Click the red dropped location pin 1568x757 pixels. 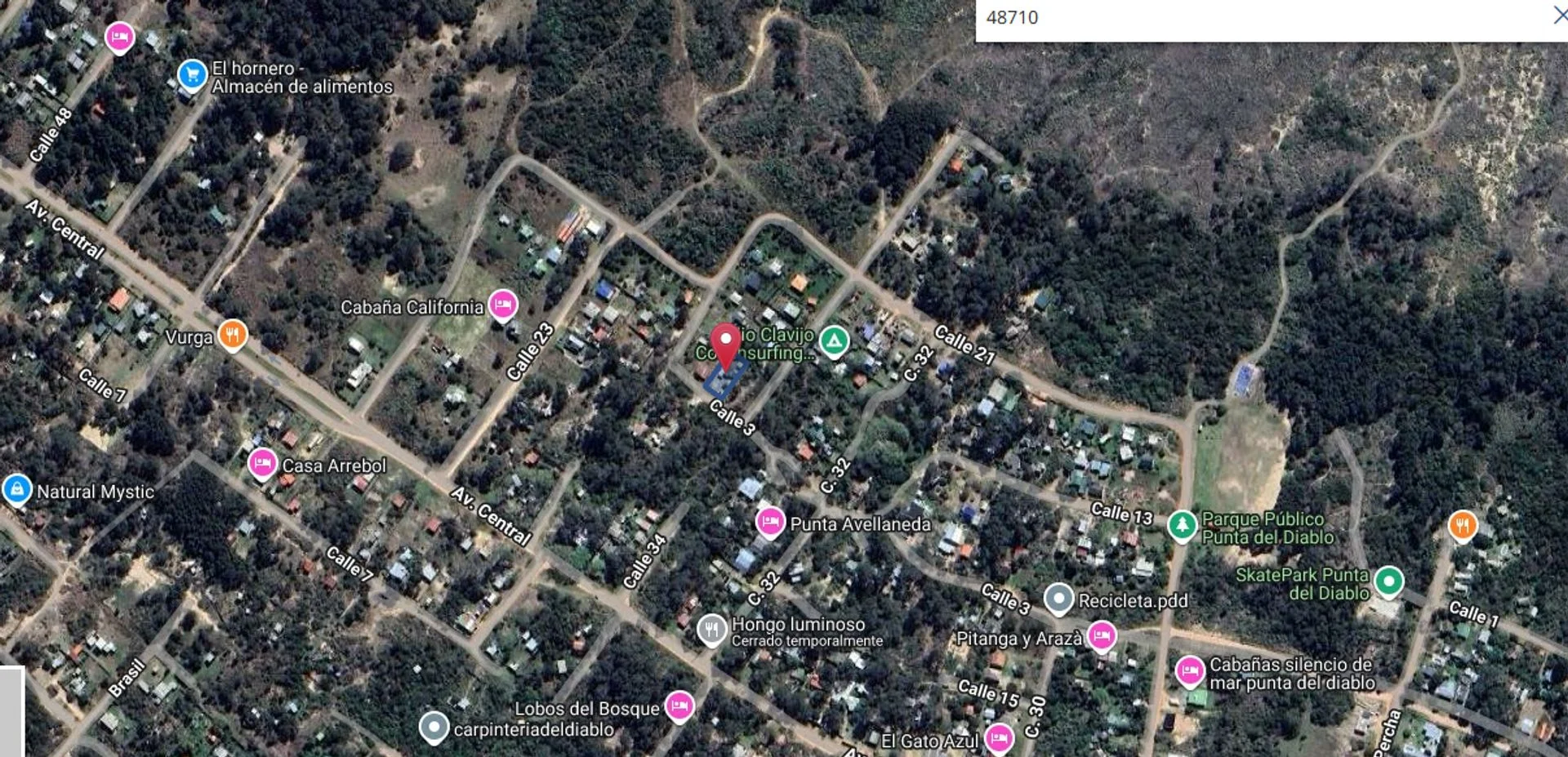point(725,346)
